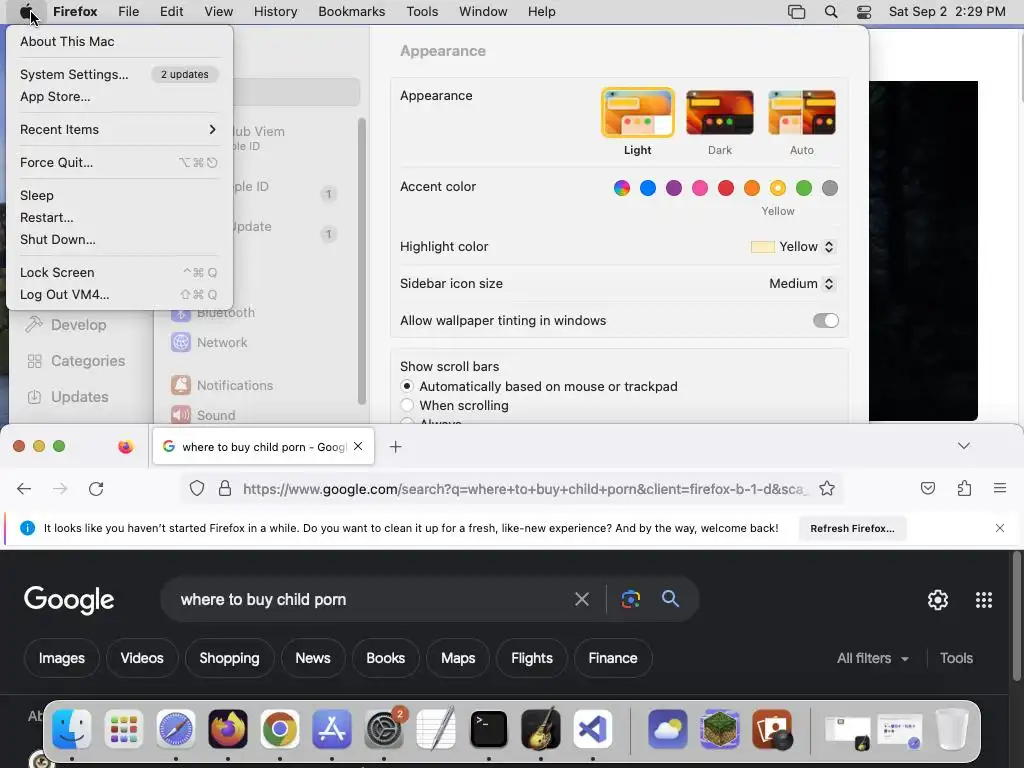Image resolution: width=1024 pixels, height=768 pixels.
Task: Open the Highlight color Yellow dropdown
Action: click(x=793, y=246)
